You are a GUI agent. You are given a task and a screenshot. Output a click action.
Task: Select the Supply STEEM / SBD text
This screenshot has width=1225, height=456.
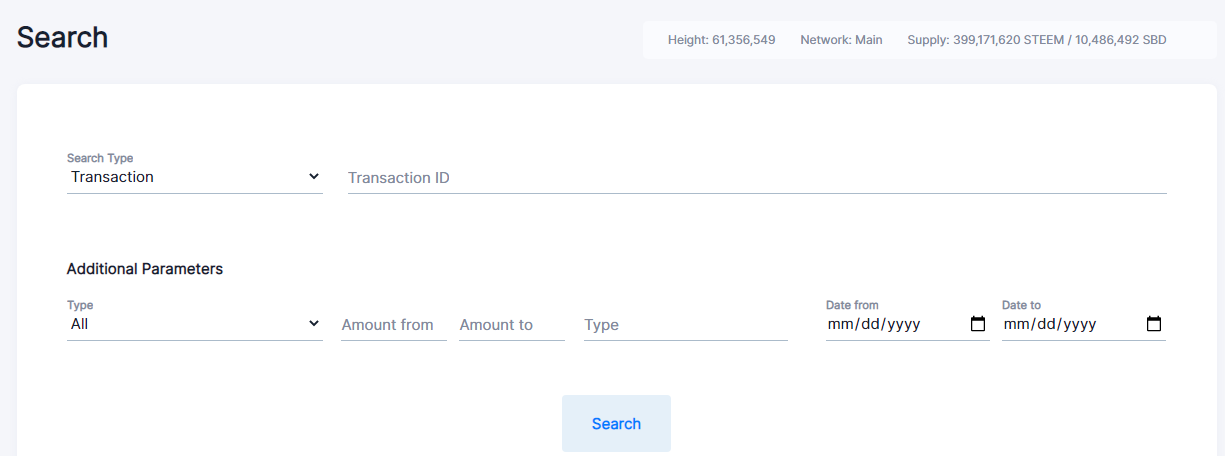click(x=1036, y=40)
